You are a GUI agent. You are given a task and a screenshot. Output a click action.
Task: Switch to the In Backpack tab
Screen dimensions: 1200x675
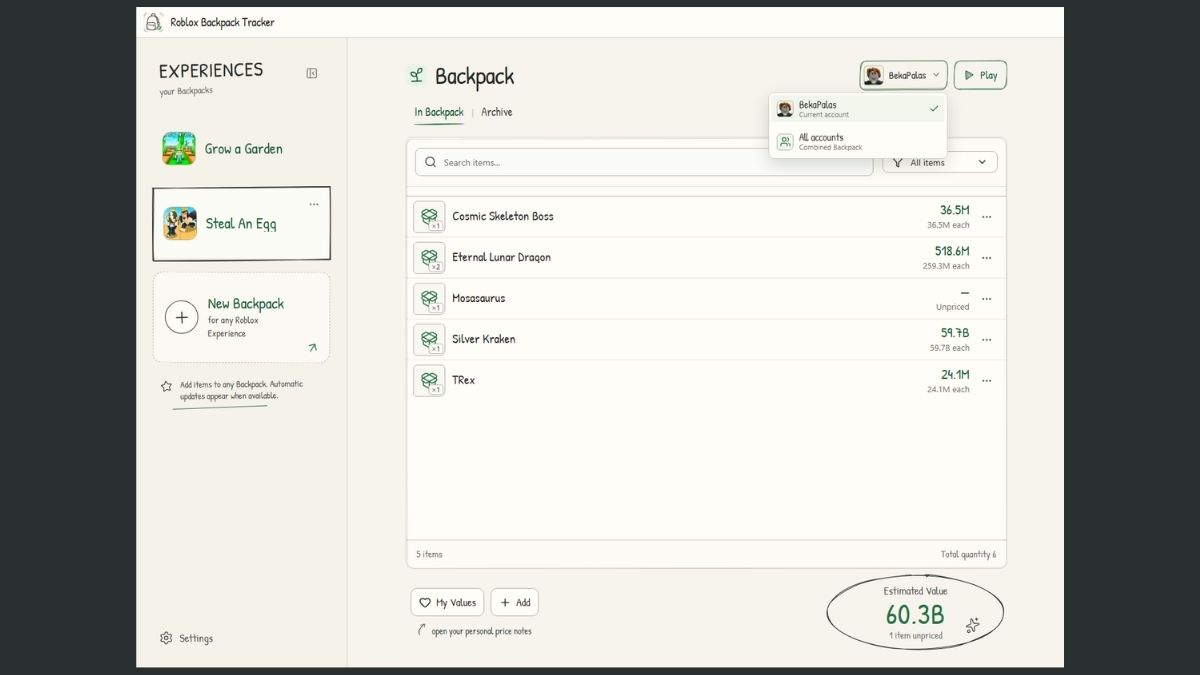coord(439,112)
